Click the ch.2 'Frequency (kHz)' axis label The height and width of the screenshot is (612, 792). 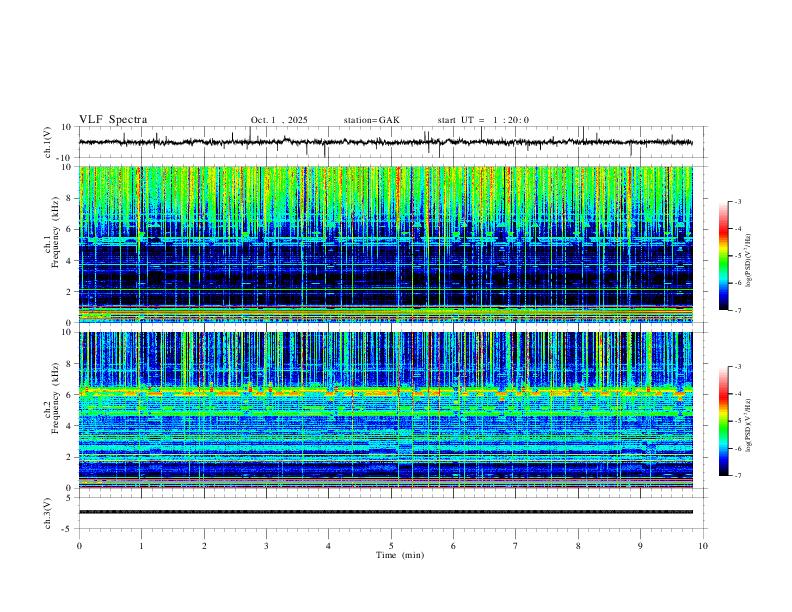coord(55,398)
